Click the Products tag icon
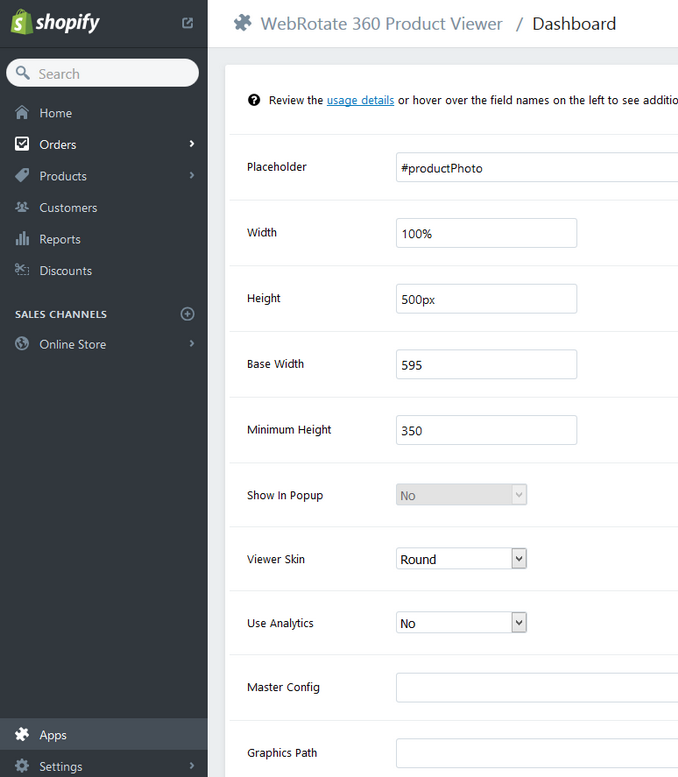 point(22,175)
